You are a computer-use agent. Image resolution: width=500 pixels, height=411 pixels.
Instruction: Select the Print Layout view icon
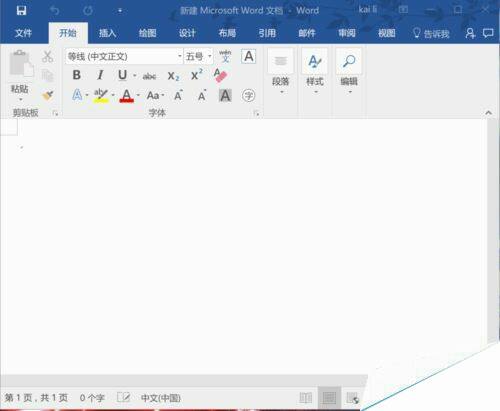click(x=329, y=398)
